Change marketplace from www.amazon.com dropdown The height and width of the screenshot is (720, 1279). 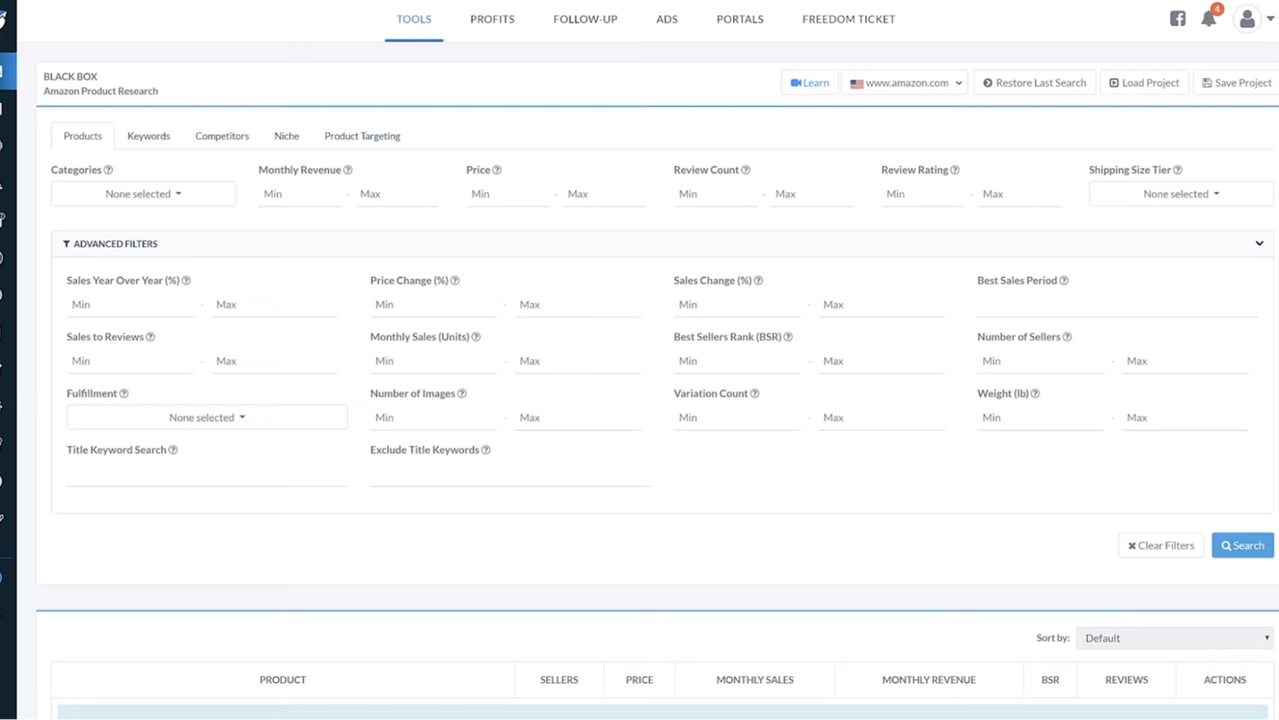[x=906, y=83]
